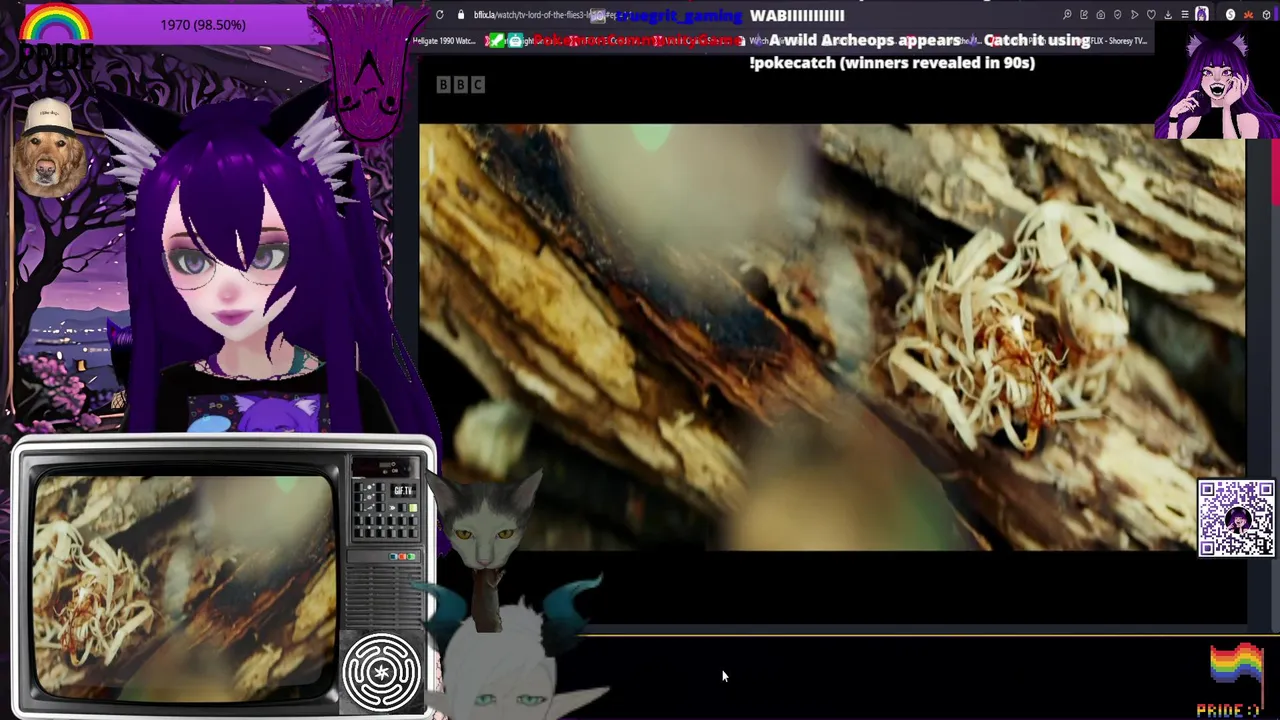Click the cube extension icon
Image resolution: width=1280 pixels, height=720 pixels.
pyautogui.click(x=1266, y=15)
